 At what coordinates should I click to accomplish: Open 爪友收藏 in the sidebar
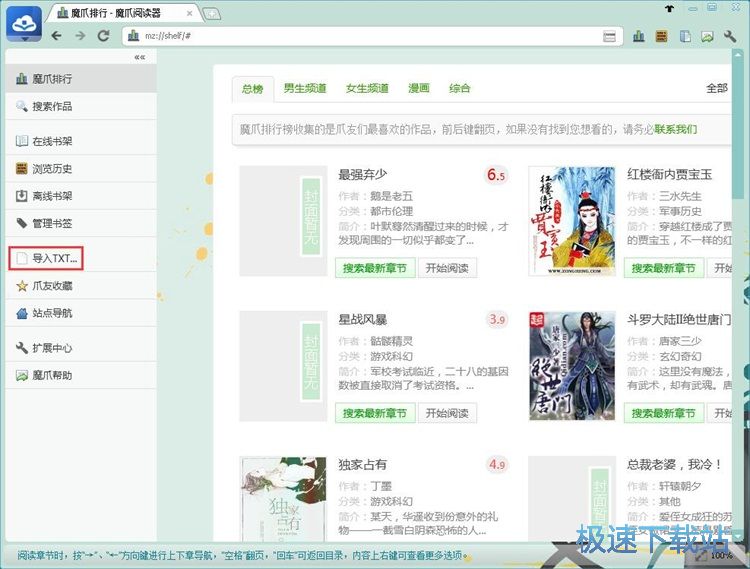tap(81, 285)
